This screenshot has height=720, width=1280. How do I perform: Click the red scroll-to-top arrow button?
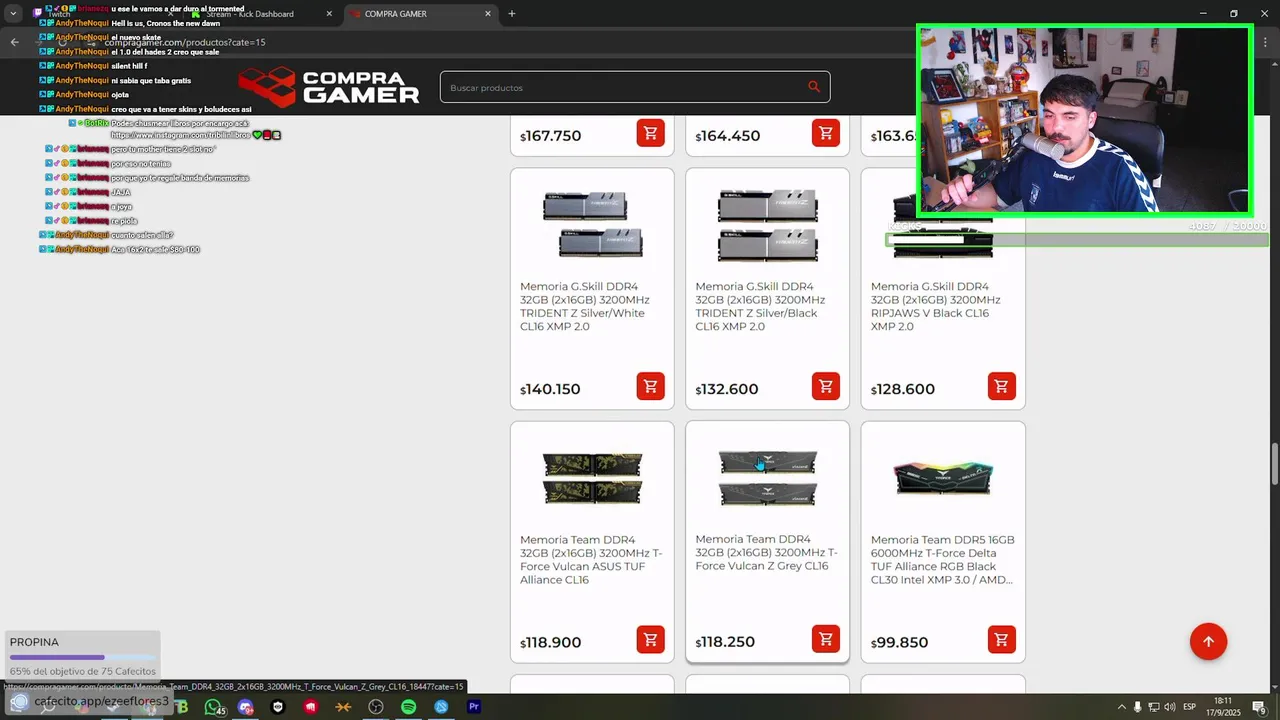(x=1208, y=641)
